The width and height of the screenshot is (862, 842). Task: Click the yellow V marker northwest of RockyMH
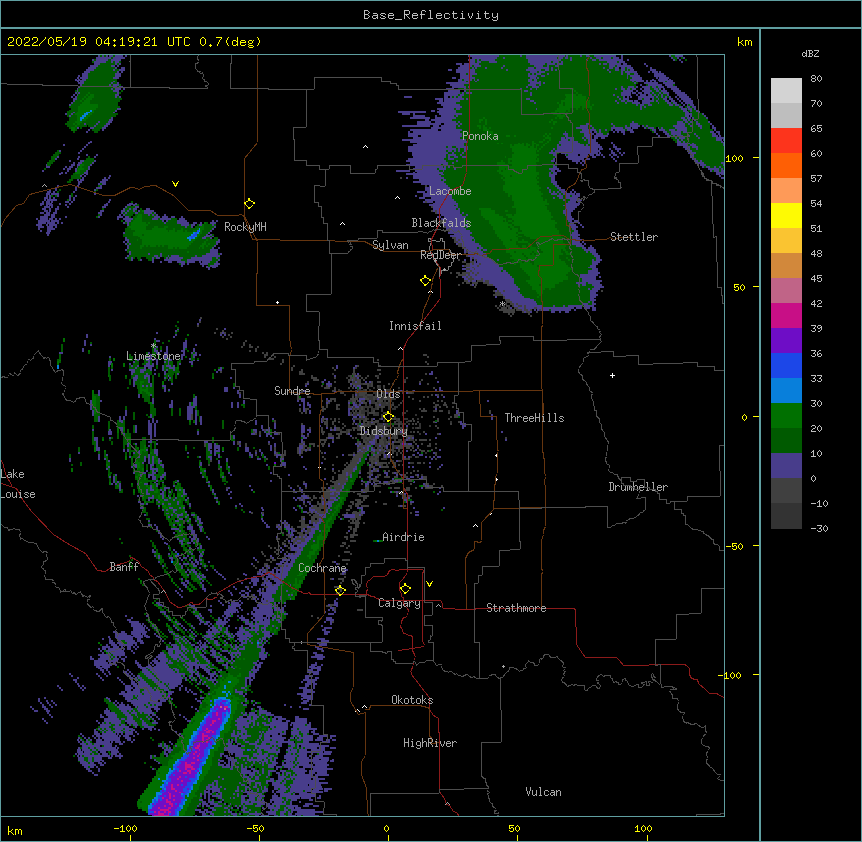click(x=175, y=184)
